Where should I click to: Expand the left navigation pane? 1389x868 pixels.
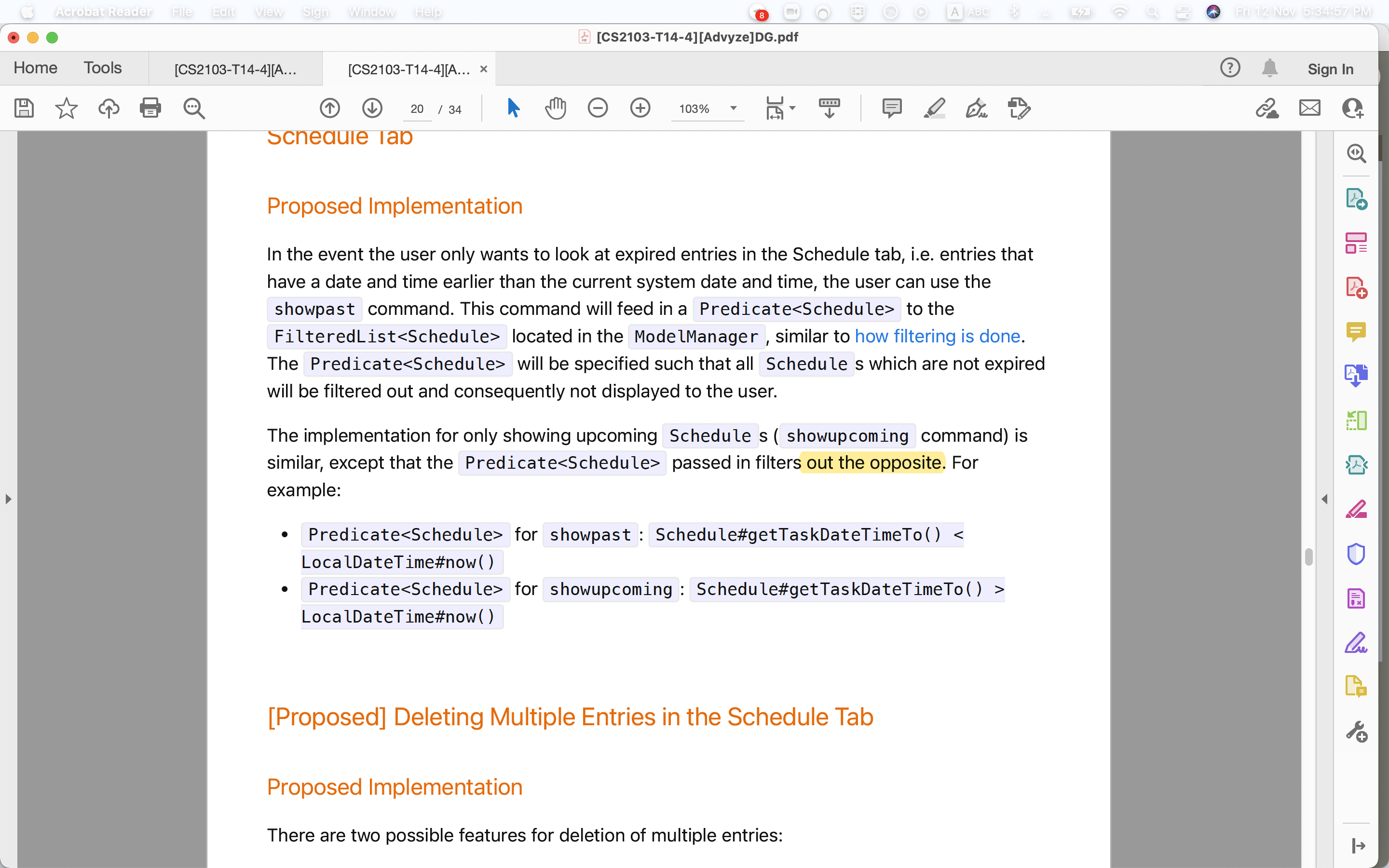tap(8, 499)
